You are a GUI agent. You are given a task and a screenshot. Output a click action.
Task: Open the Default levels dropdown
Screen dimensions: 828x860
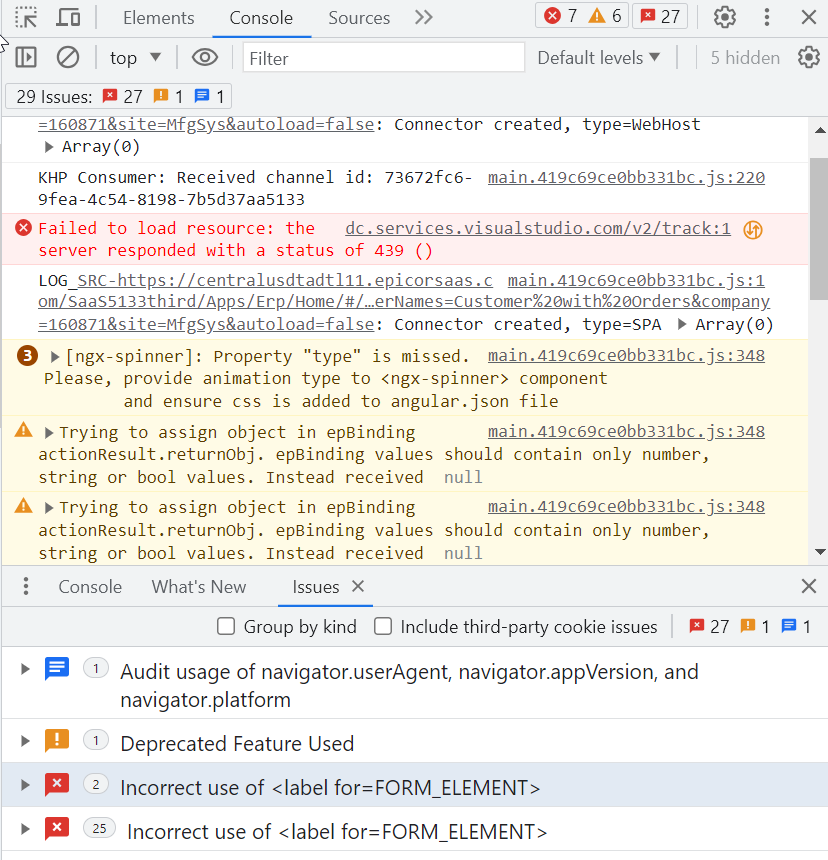point(598,57)
